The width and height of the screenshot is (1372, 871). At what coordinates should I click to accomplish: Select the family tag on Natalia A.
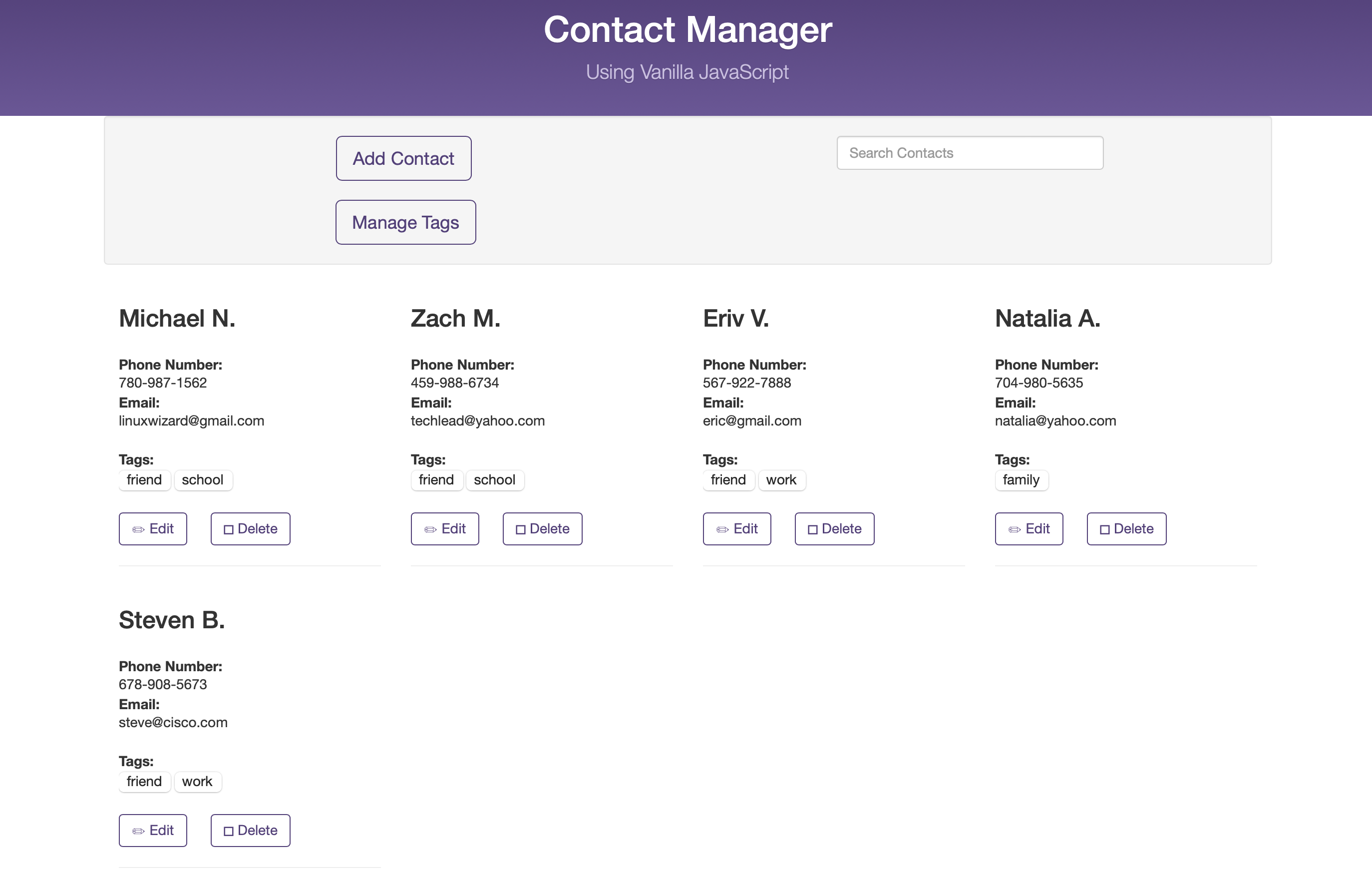click(x=1021, y=480)
